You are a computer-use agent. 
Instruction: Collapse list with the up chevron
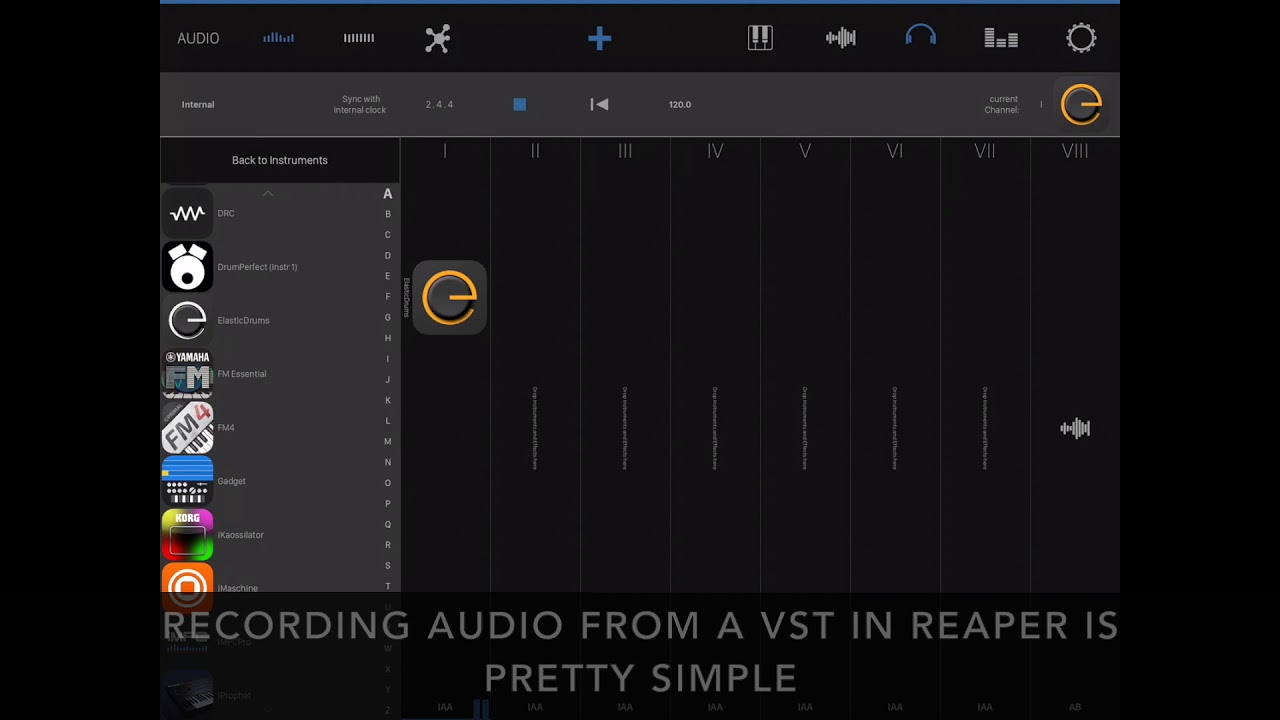[267, 193]
